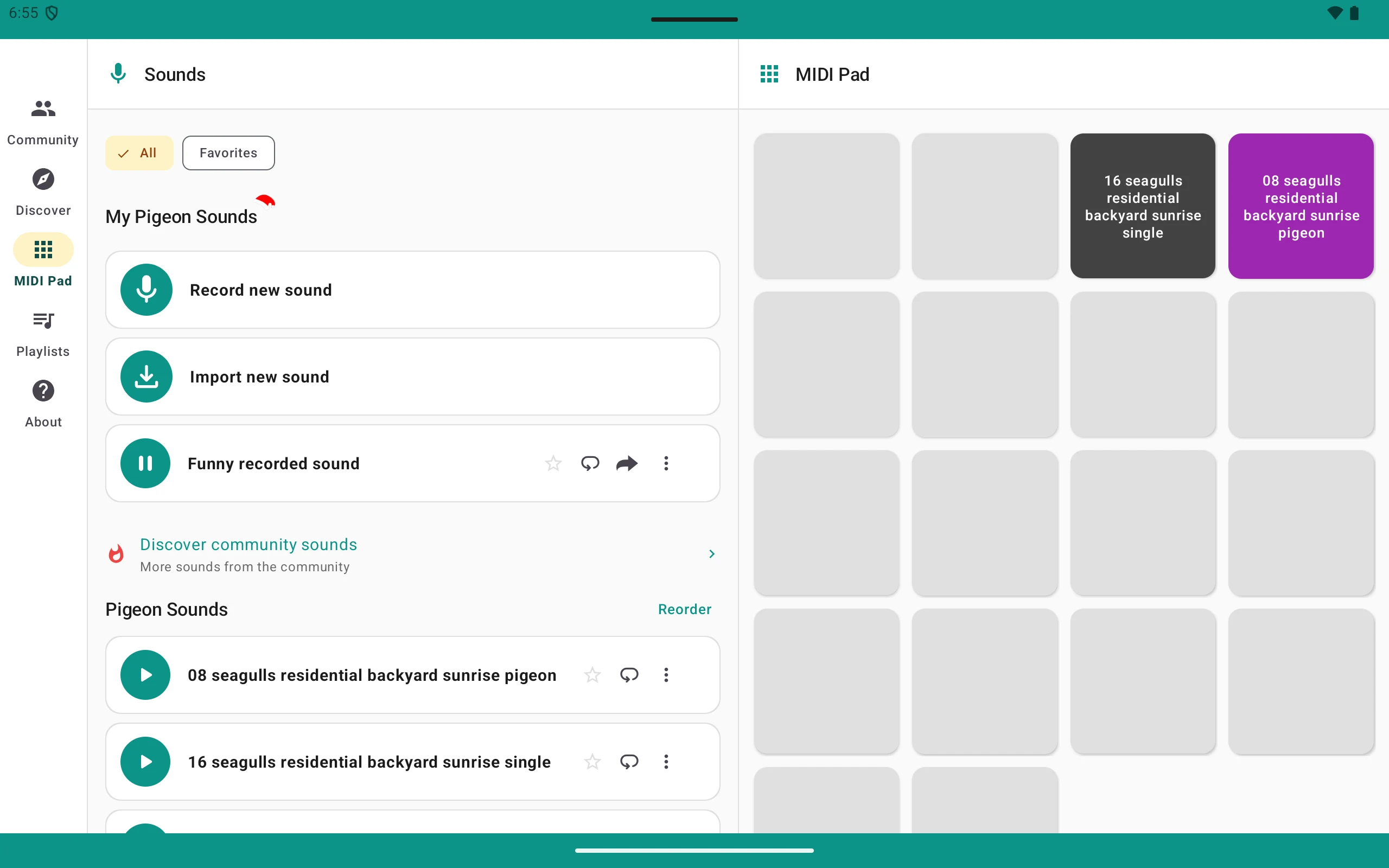
Task: Tap the Wi-Fi icon in status bar
Action: tap(1335, 12)
